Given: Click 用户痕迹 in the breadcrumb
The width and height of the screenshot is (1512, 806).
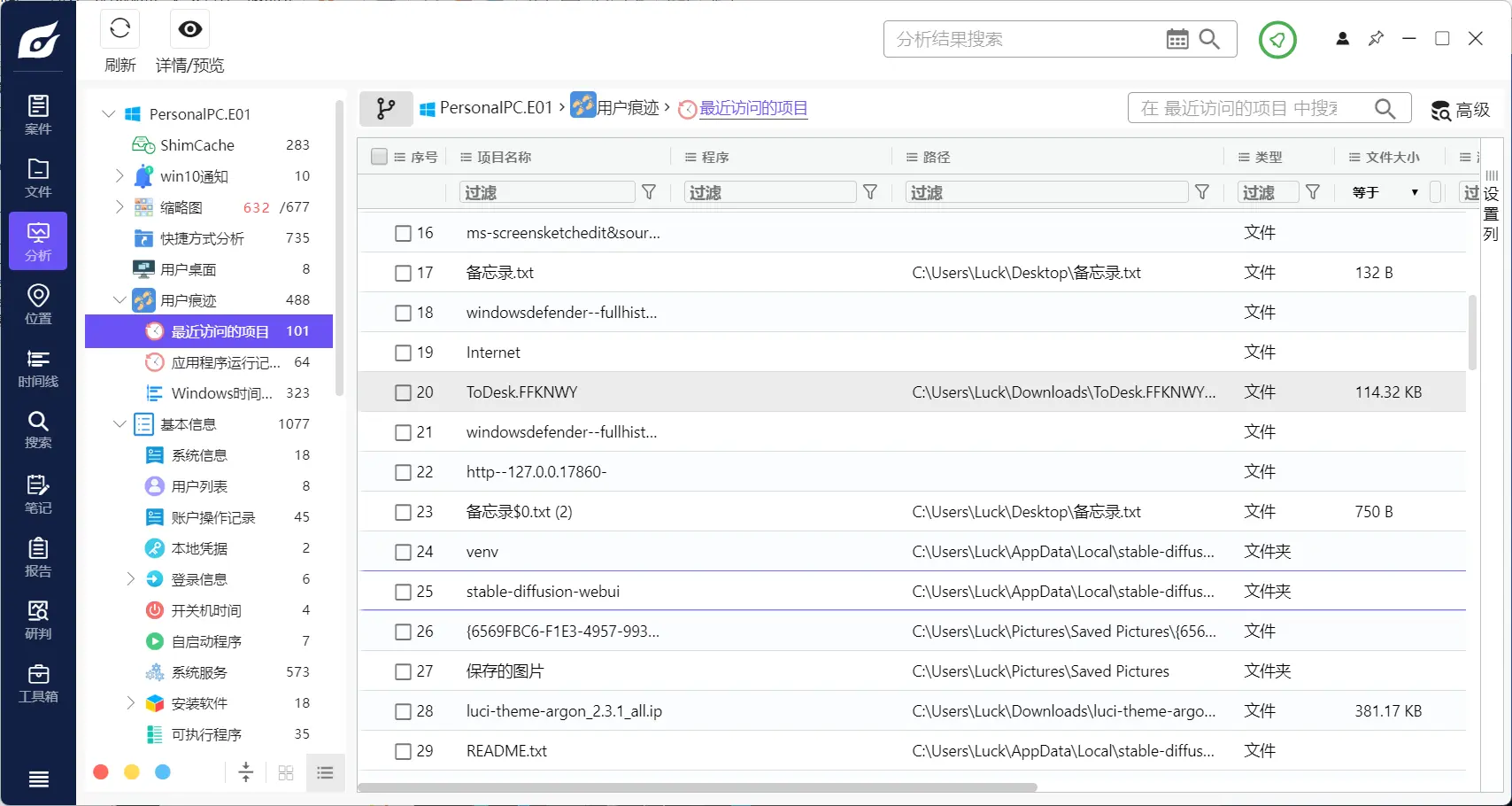Looking at the screenshot, I should click(615, 107).
